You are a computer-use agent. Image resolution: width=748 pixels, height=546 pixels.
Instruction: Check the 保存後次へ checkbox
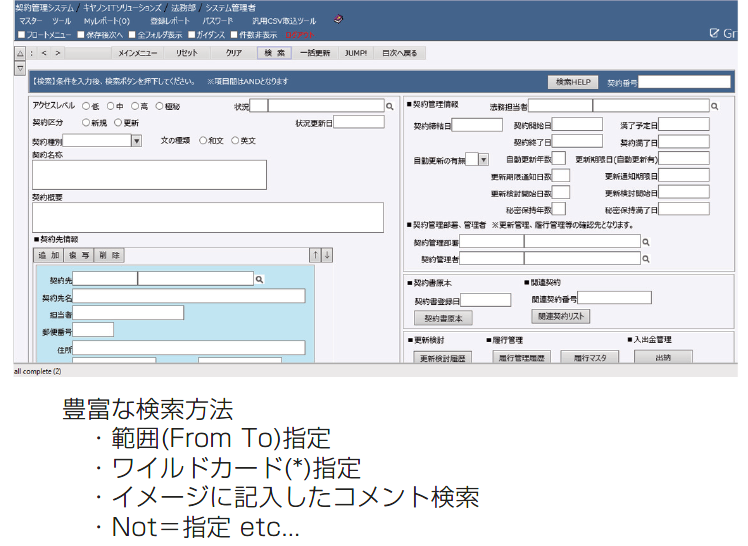pyautogui.click(x=81, y=34)
